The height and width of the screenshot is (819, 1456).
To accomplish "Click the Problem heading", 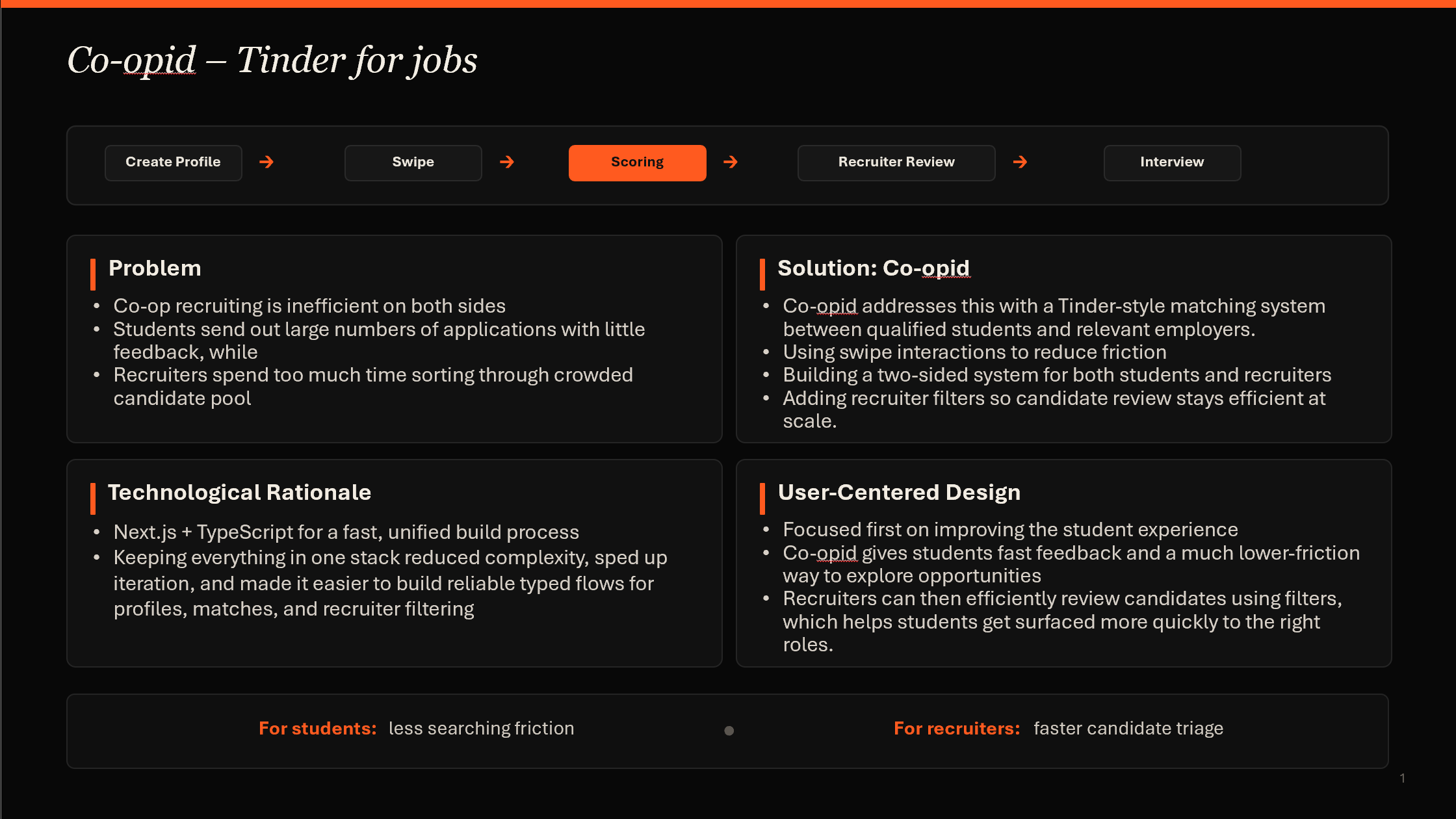I will 155,268.
